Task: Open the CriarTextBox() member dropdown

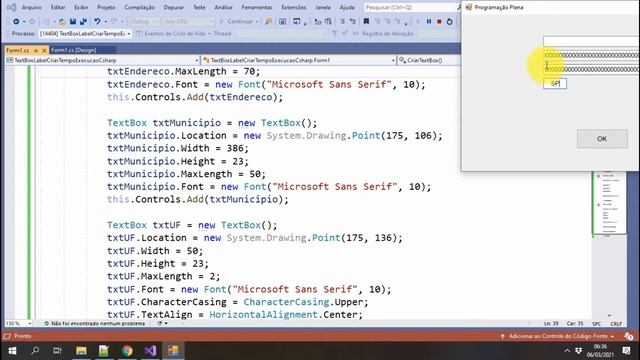Action: [x=428, y=60]
